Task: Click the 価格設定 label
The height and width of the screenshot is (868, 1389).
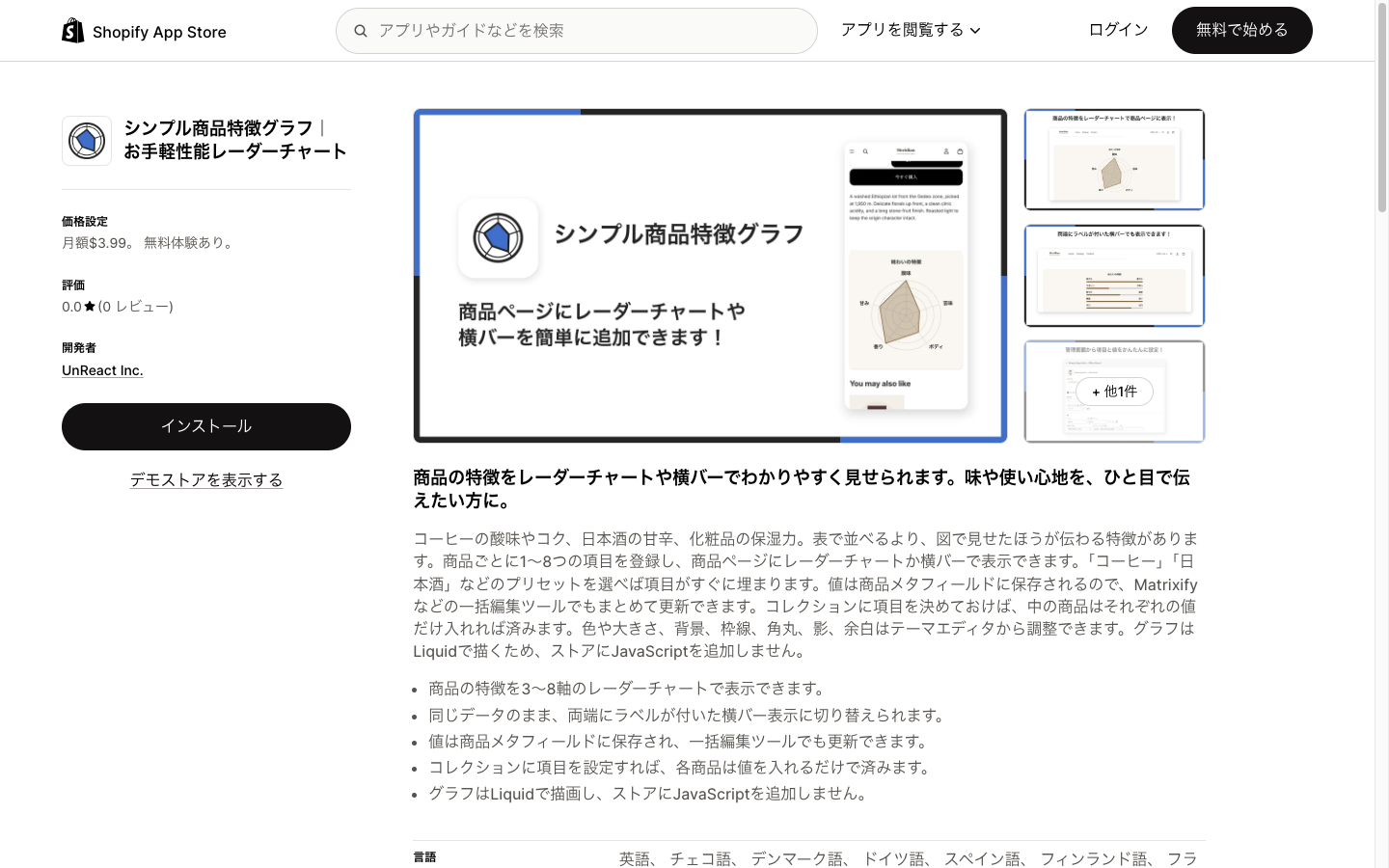Action: pos(85,222)
